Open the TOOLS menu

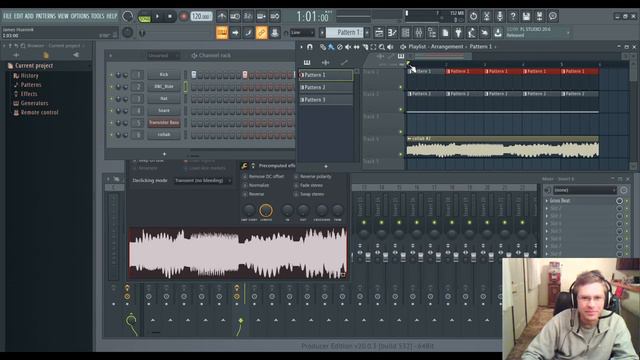pyautogui.click(x=98, y=16)
